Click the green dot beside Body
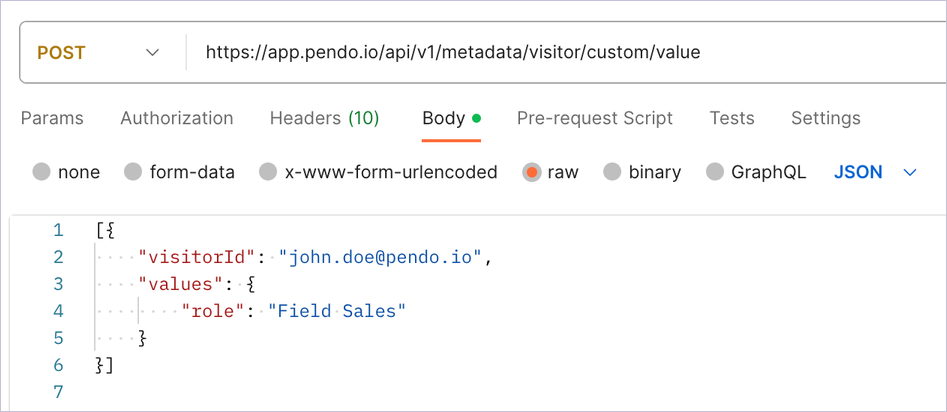947x412 pixels. [476, 118]
